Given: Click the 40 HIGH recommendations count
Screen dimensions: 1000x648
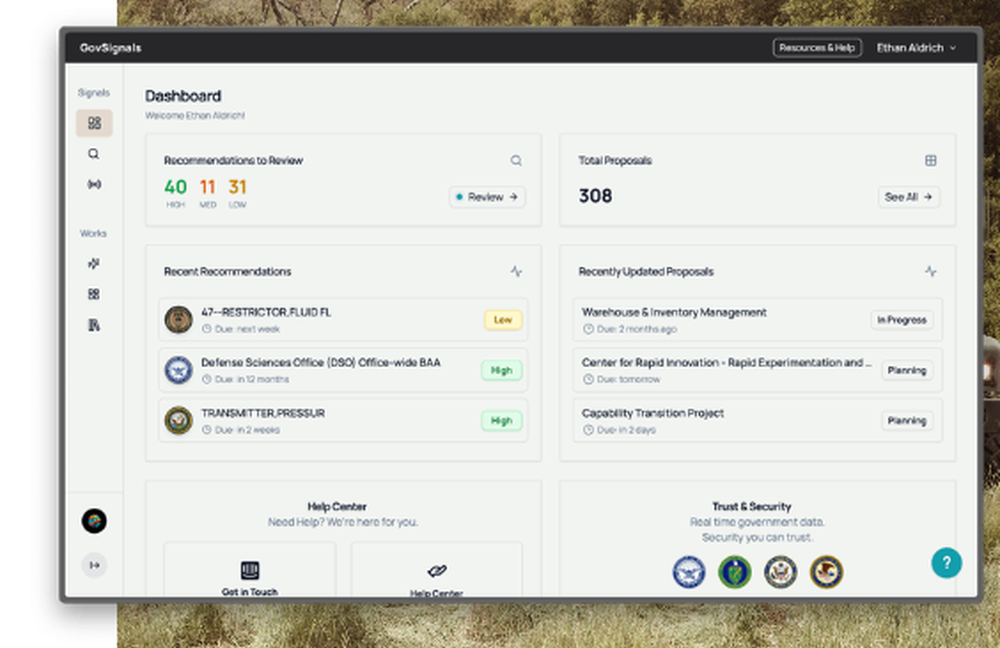Looking at the screenshot, I should tap(175, 193).
